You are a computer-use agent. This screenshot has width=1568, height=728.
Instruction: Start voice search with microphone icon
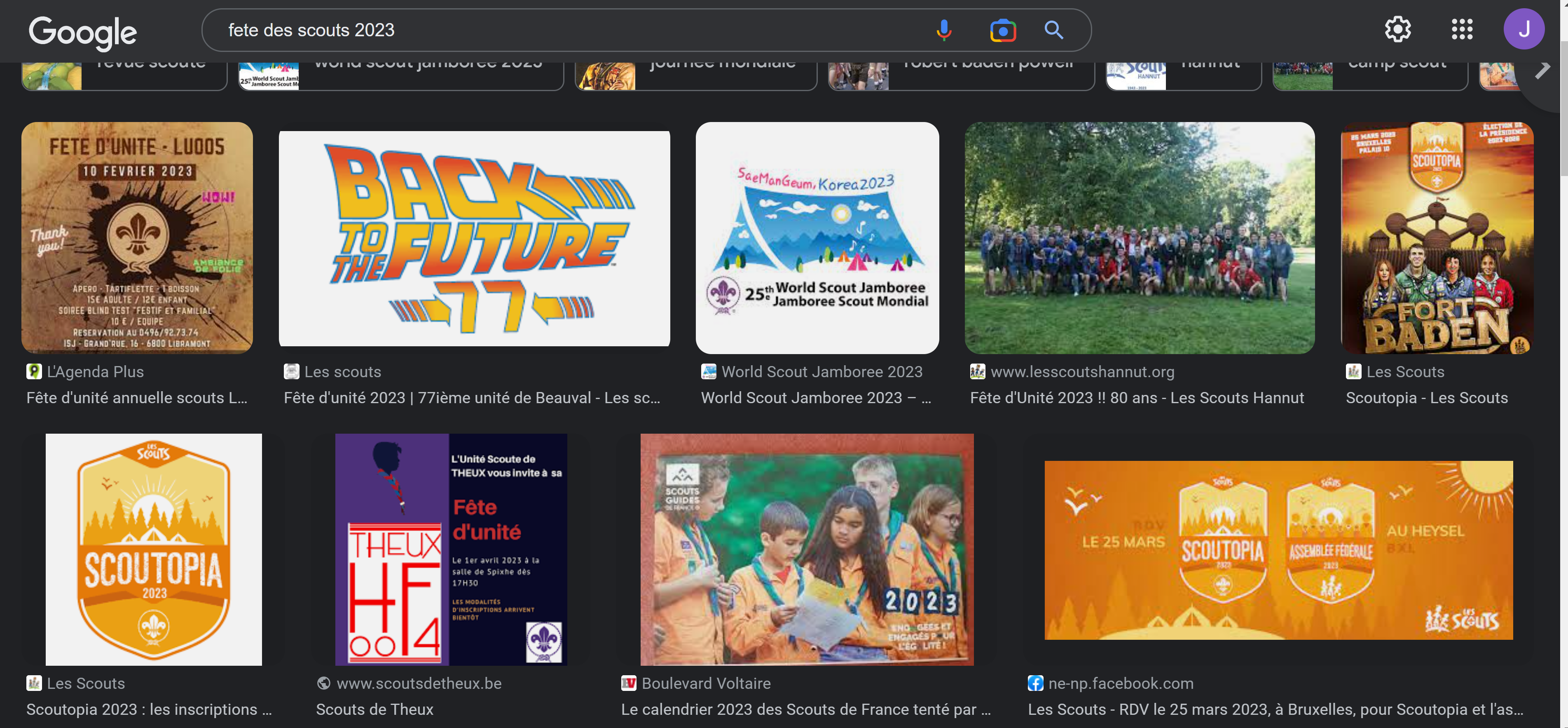click(943, 30)
